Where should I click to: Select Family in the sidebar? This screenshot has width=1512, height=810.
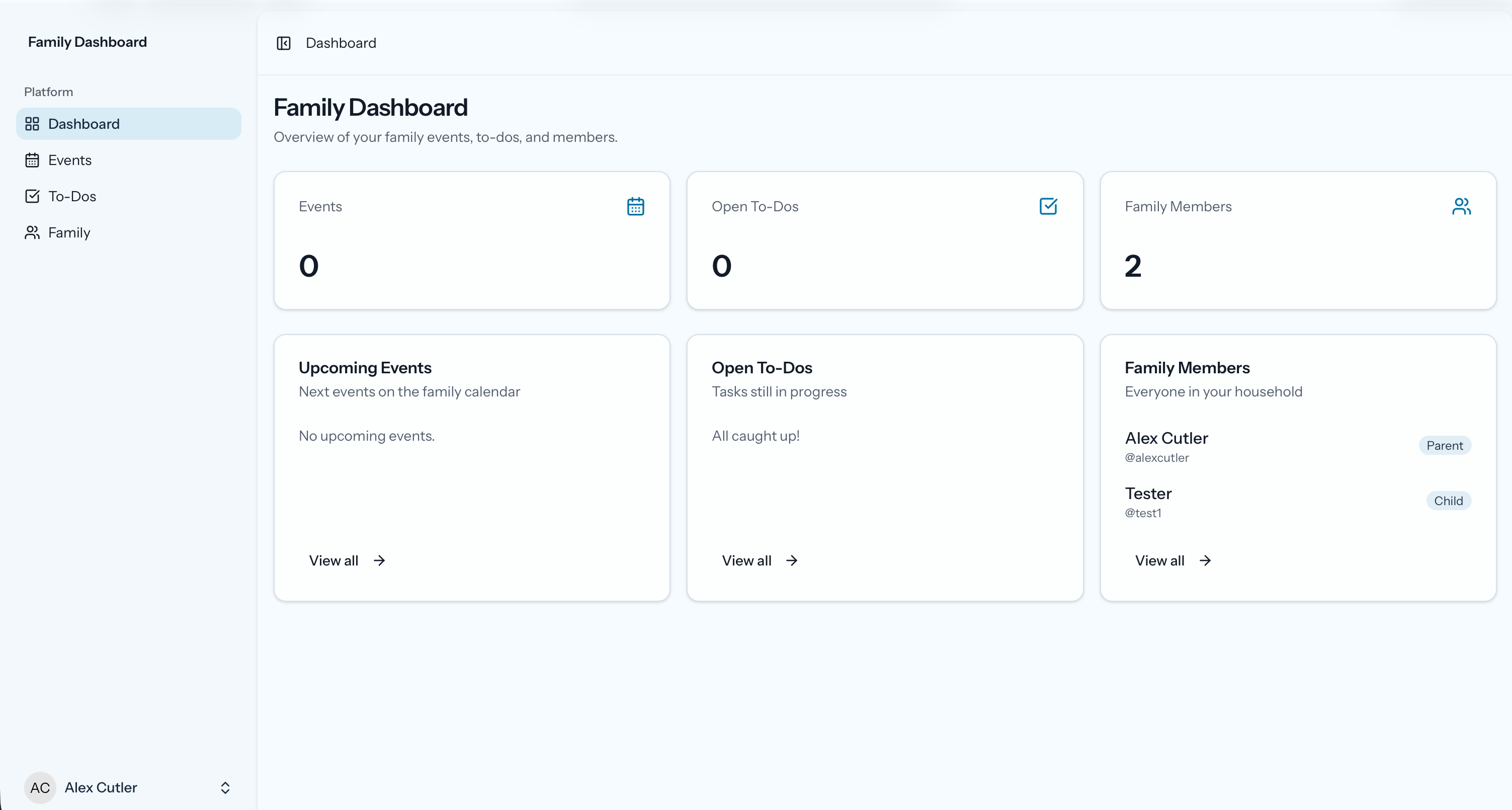click(129, 232)
